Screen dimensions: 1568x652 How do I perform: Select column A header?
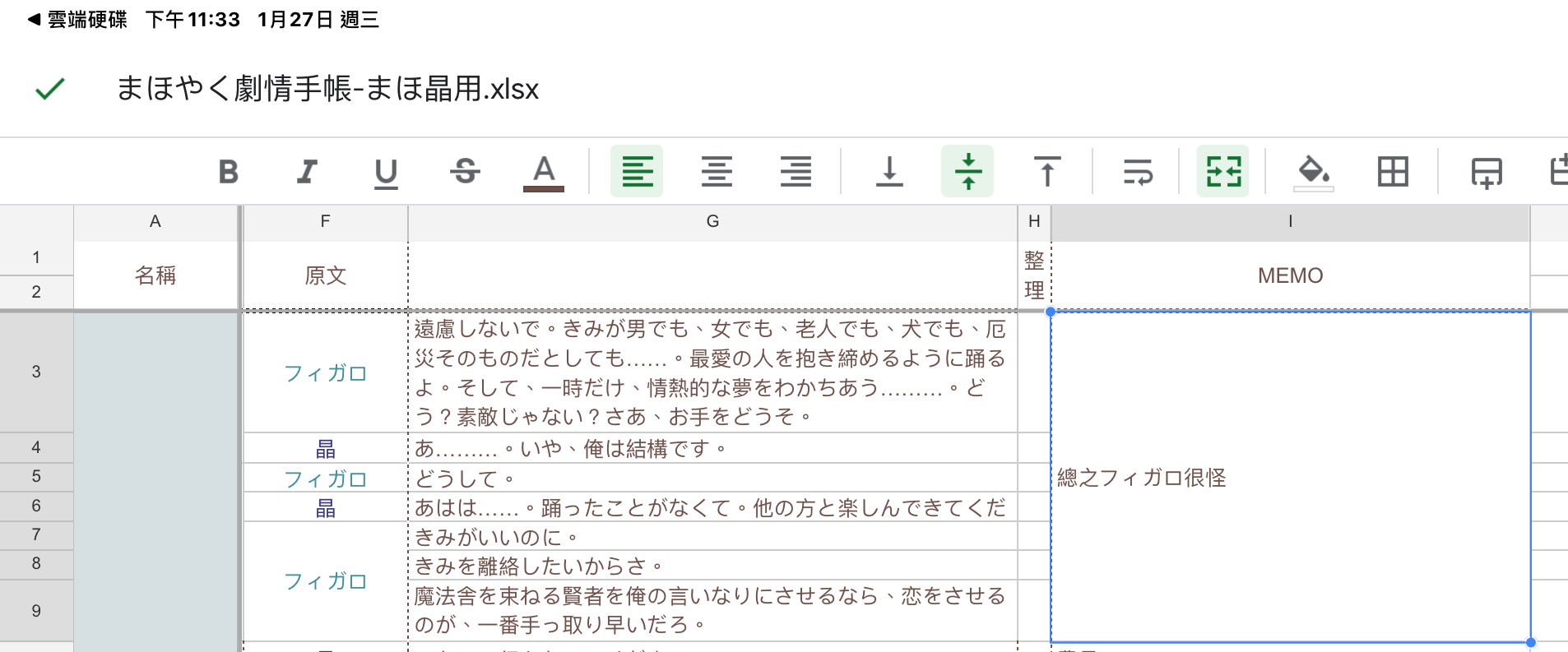[x=155, y=221]
